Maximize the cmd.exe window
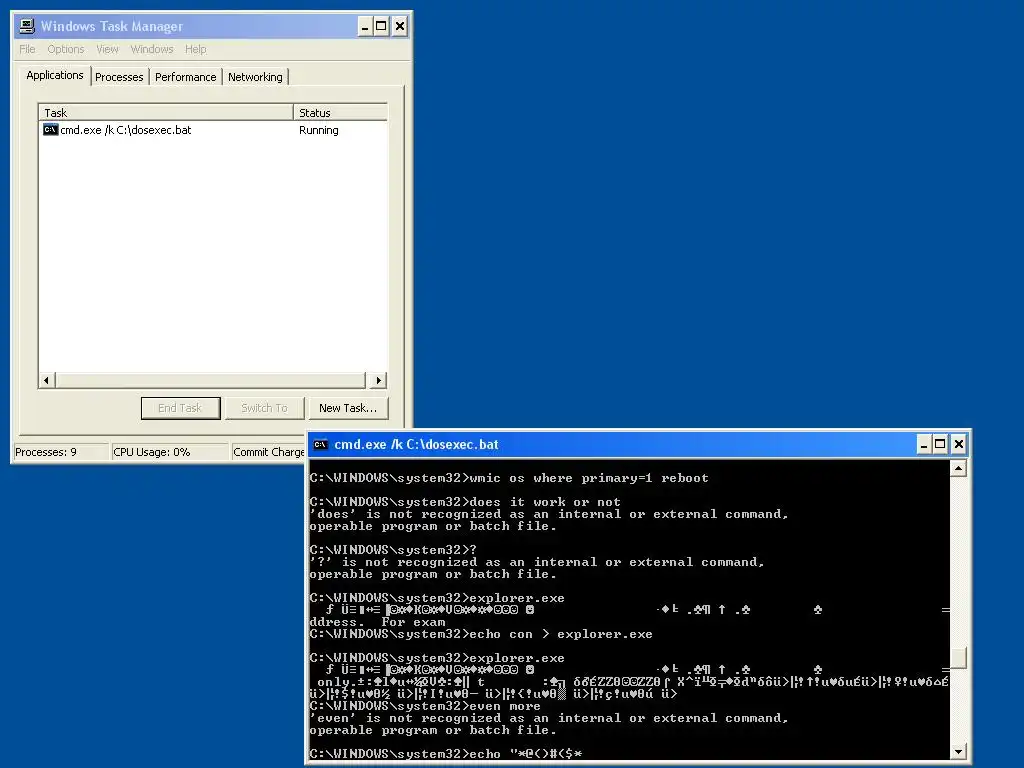The height and width of the screenshot is (768, 1024). click(x=940, y=445)
